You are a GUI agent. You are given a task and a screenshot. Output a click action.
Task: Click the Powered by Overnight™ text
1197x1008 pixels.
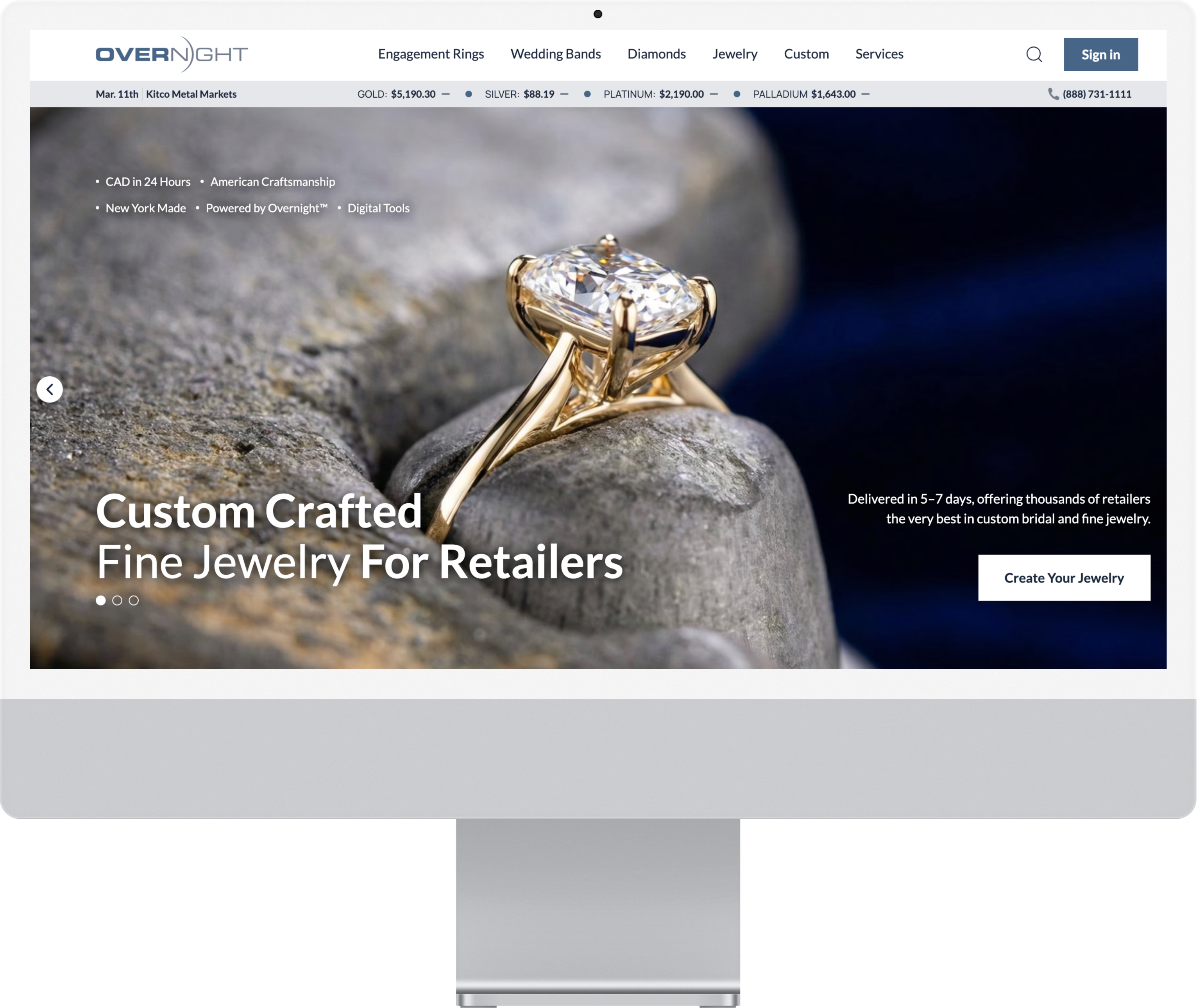[267, 208]
